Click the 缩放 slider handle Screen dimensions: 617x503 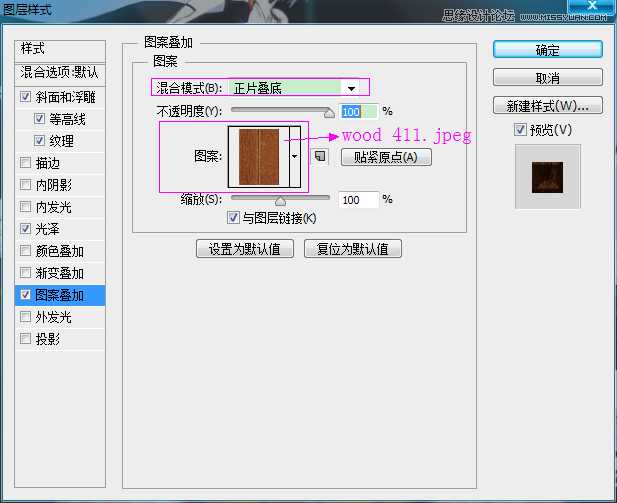pos(280,201)
